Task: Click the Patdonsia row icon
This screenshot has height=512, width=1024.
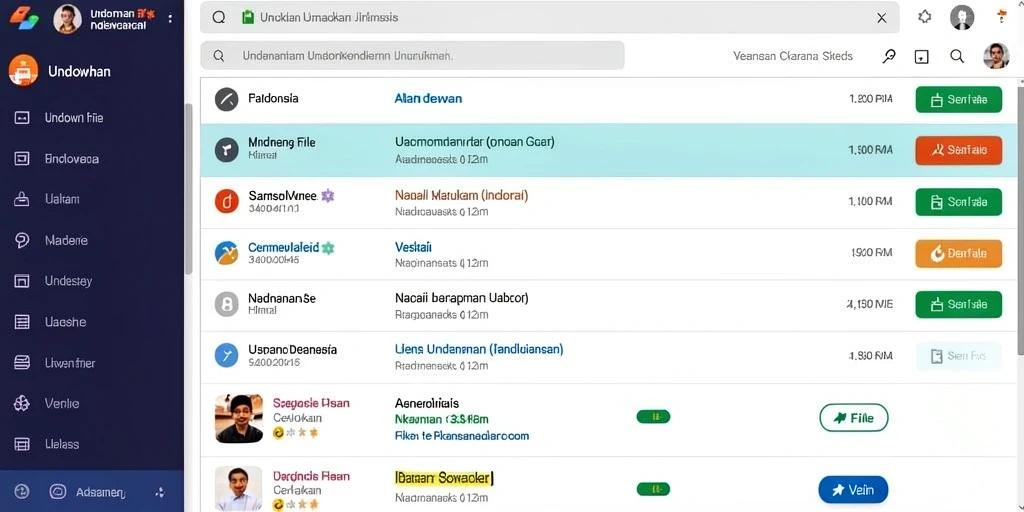Action: coord(227,99)
